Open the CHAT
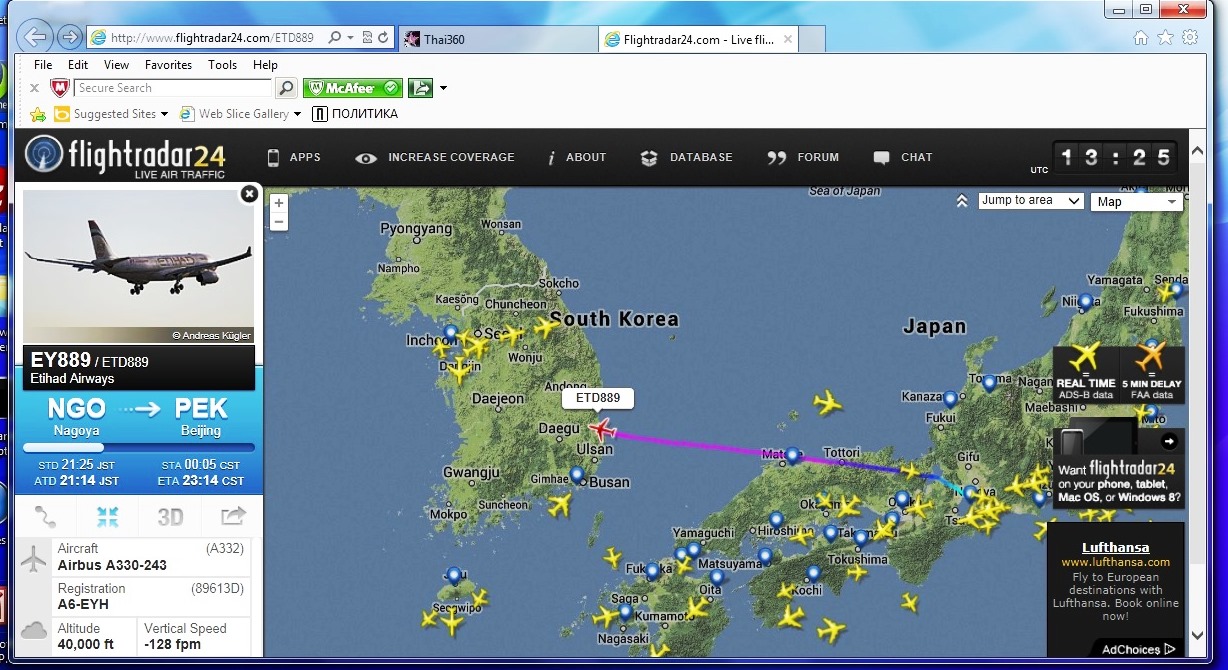 click(902, 157)
